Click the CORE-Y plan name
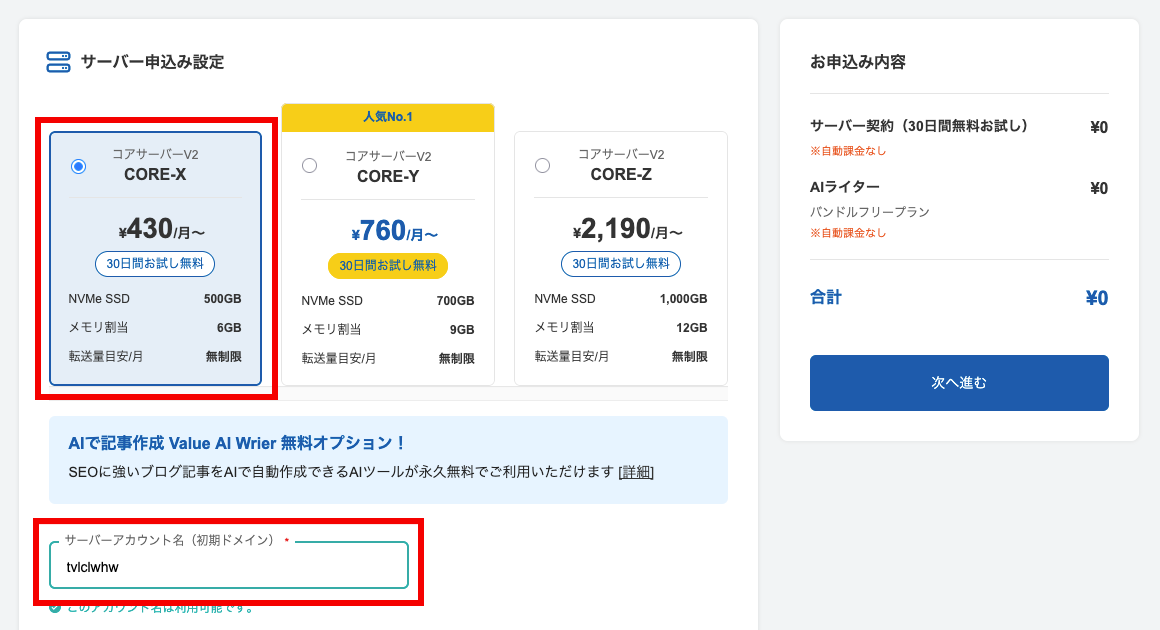 [388, 177]
